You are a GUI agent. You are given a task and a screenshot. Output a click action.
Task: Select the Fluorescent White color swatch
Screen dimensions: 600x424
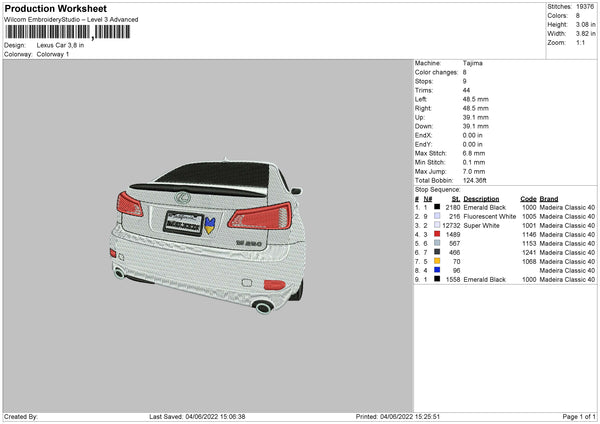click(437, 216)
